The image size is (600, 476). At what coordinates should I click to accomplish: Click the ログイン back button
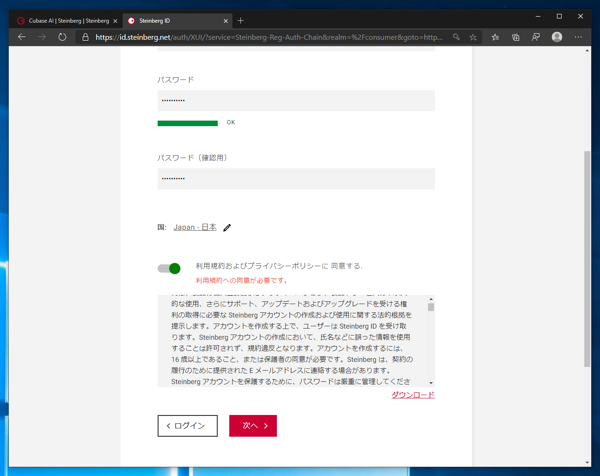coord(188,425)
